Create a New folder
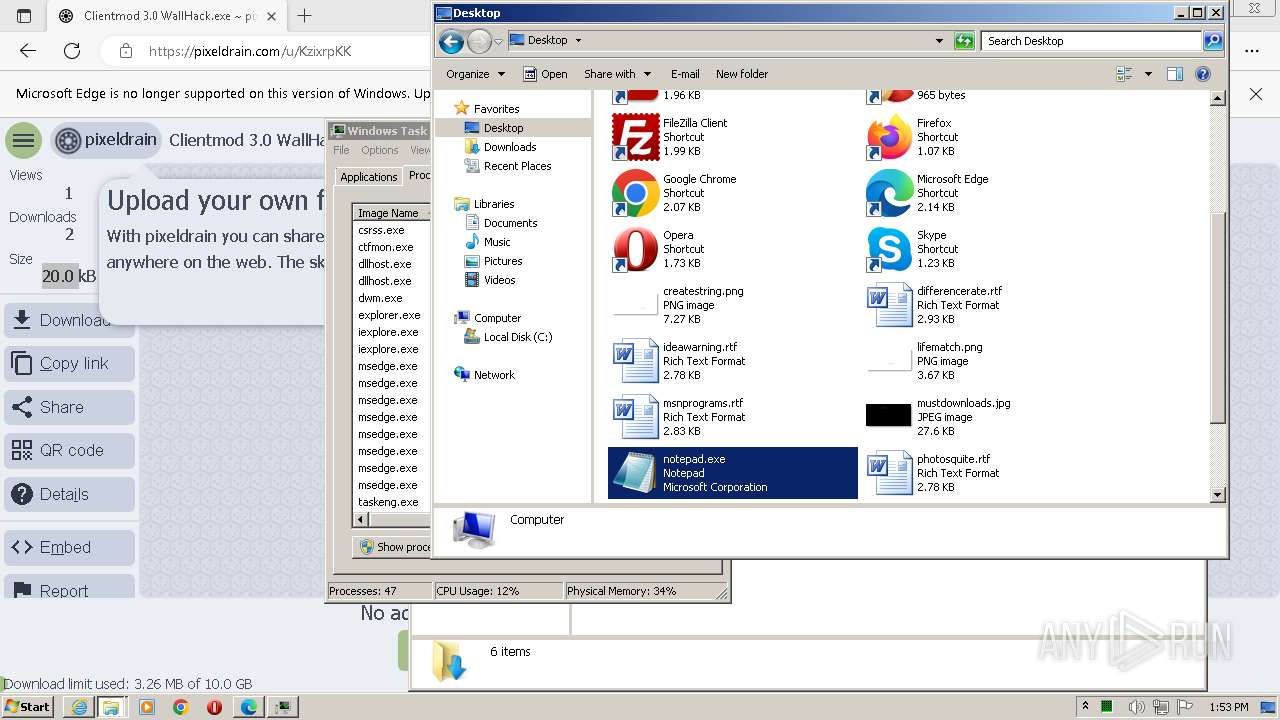Image resolution: width=1280 pixels, height=720 pixels. click(742, 74)
